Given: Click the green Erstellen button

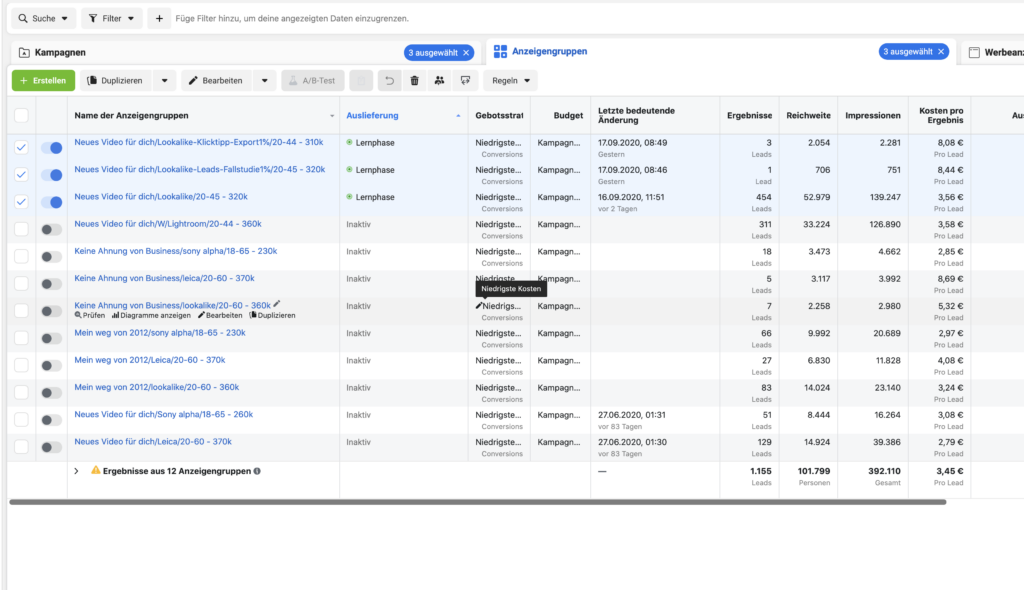Looking at the screenshot, I should pos(43,80).
